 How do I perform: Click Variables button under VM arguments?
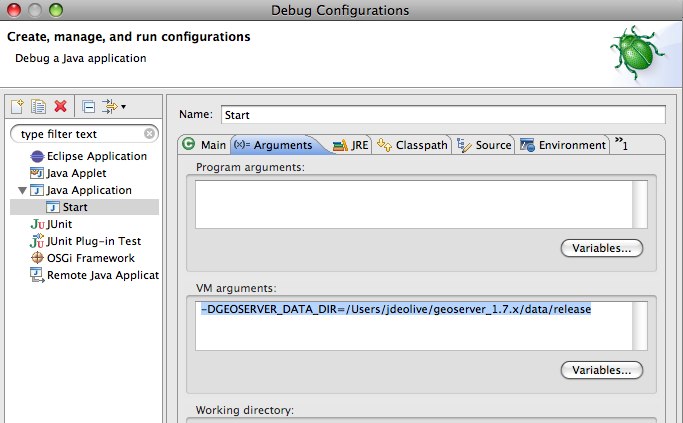[600, 370]
